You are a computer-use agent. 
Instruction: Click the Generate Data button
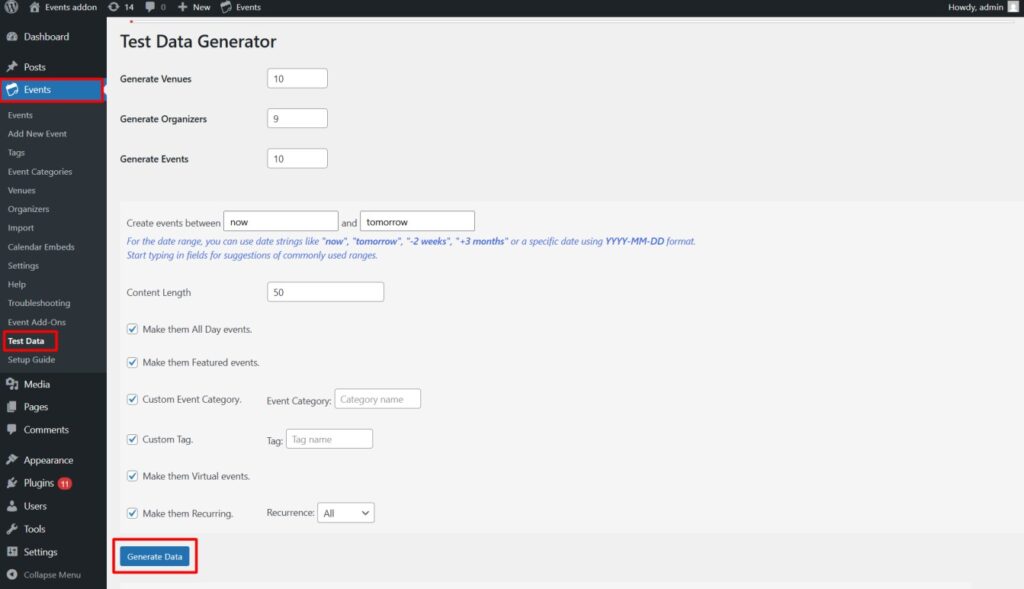tap(155, 556)
